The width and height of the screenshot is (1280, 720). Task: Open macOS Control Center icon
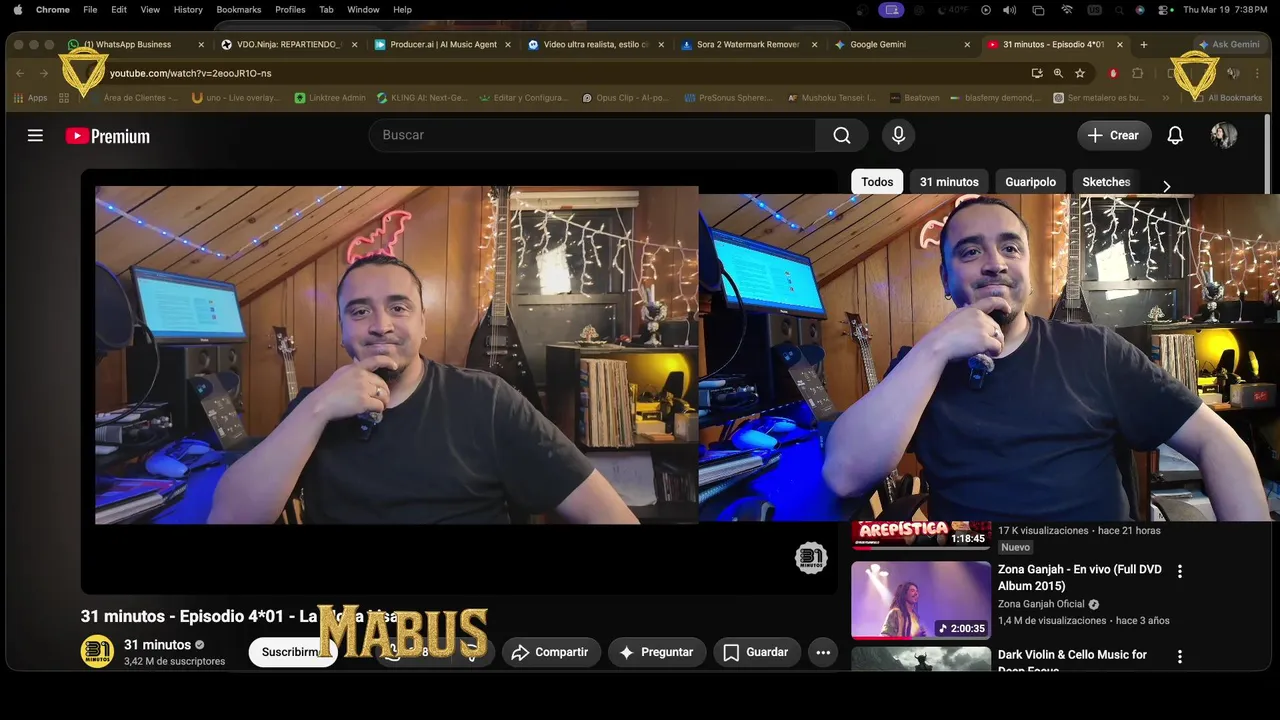1165,9
